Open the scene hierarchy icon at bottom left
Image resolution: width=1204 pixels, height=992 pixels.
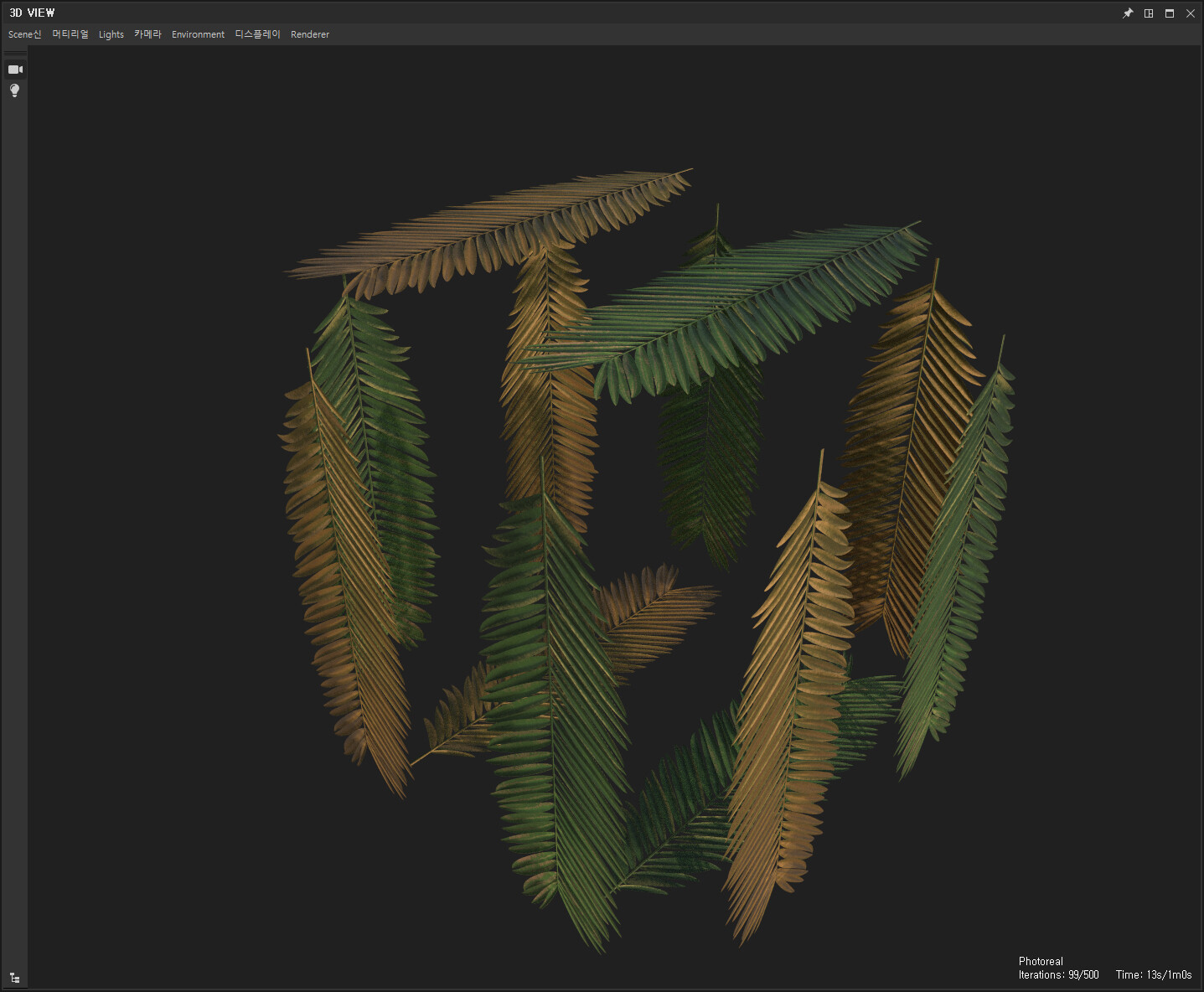coord(15,978)
